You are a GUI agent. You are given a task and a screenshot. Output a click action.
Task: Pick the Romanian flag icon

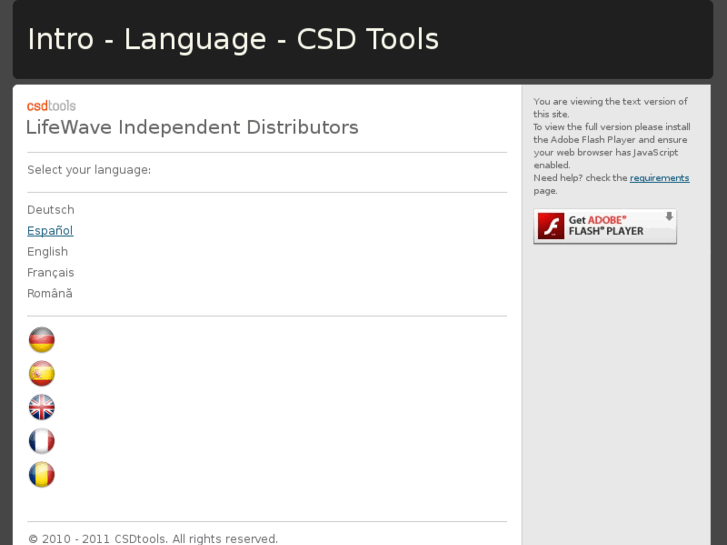click(42, 474)
